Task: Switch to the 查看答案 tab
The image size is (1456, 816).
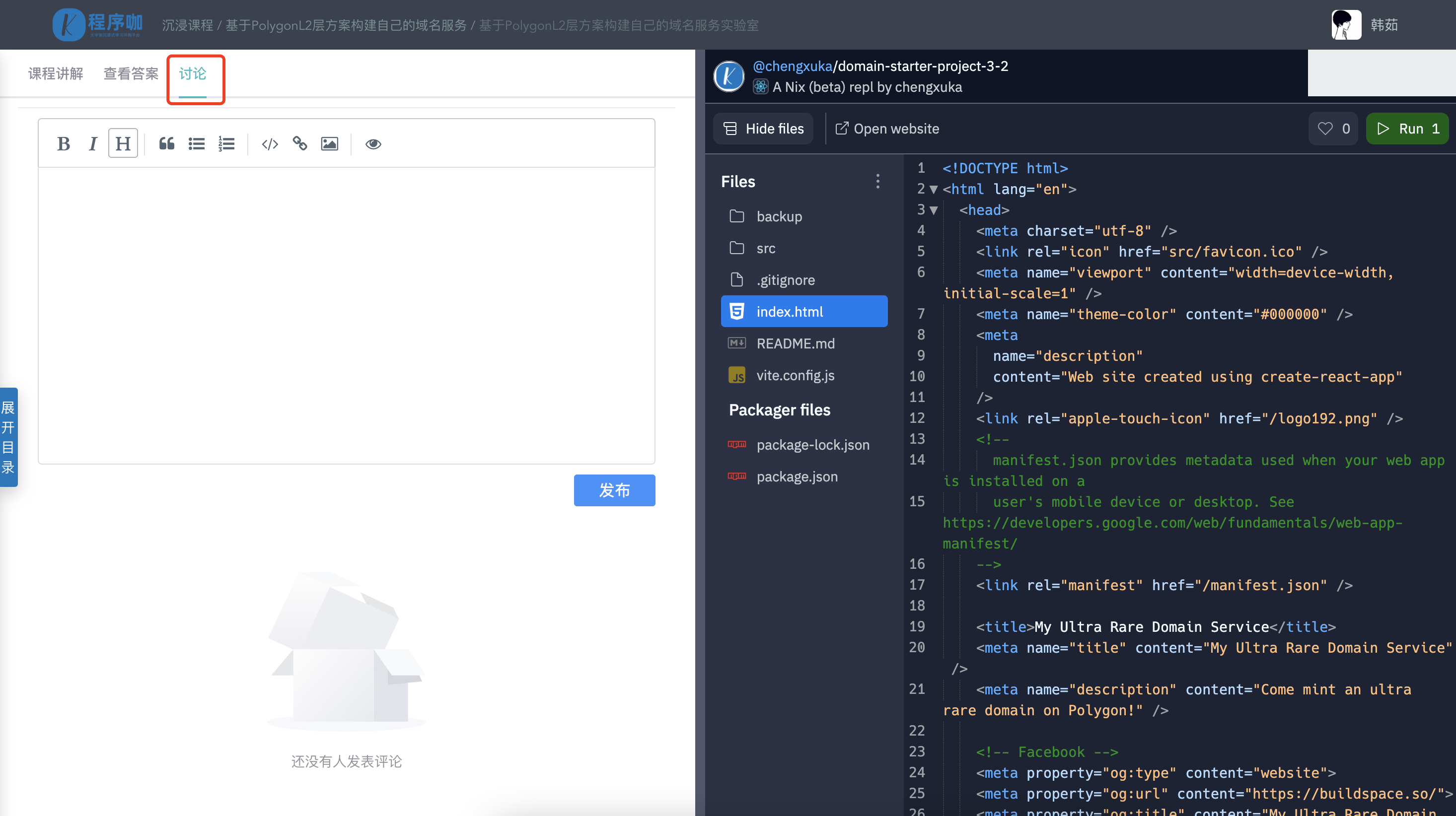Action: click(131, 74)
